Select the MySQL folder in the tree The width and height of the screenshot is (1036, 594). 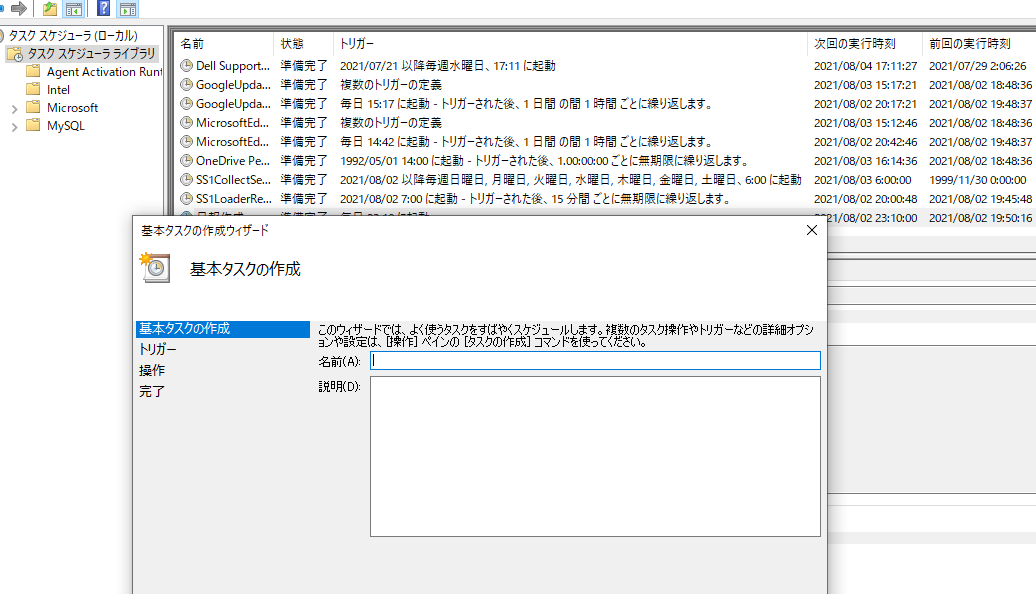click(65, 126)
